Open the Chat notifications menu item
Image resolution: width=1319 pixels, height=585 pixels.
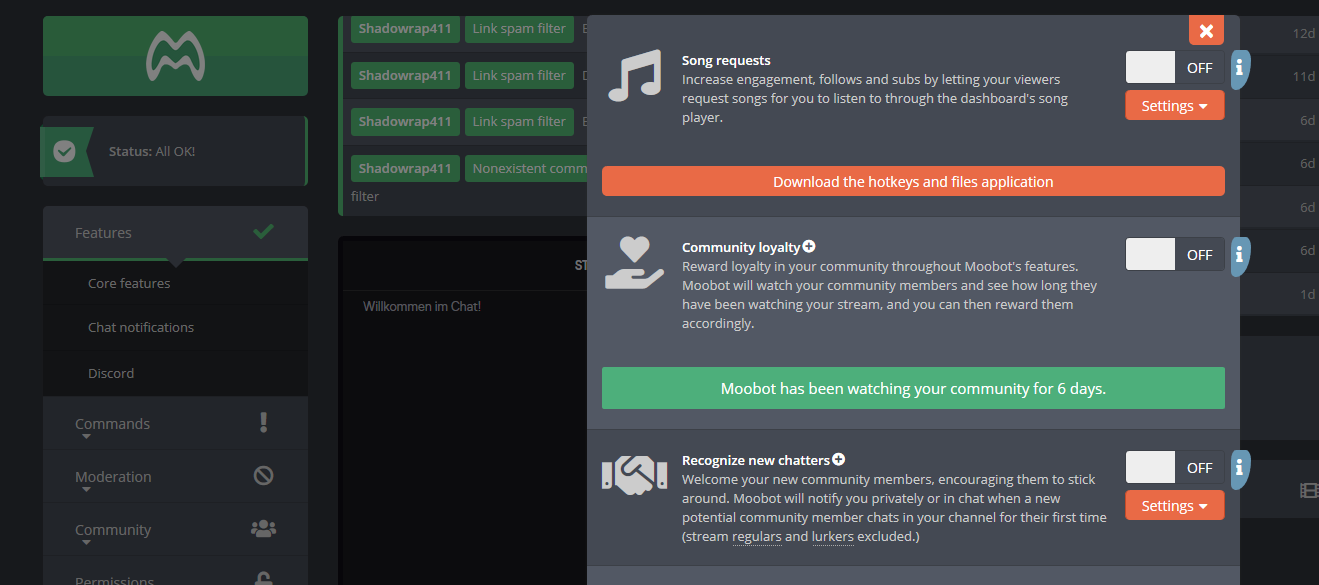point(141,327)
